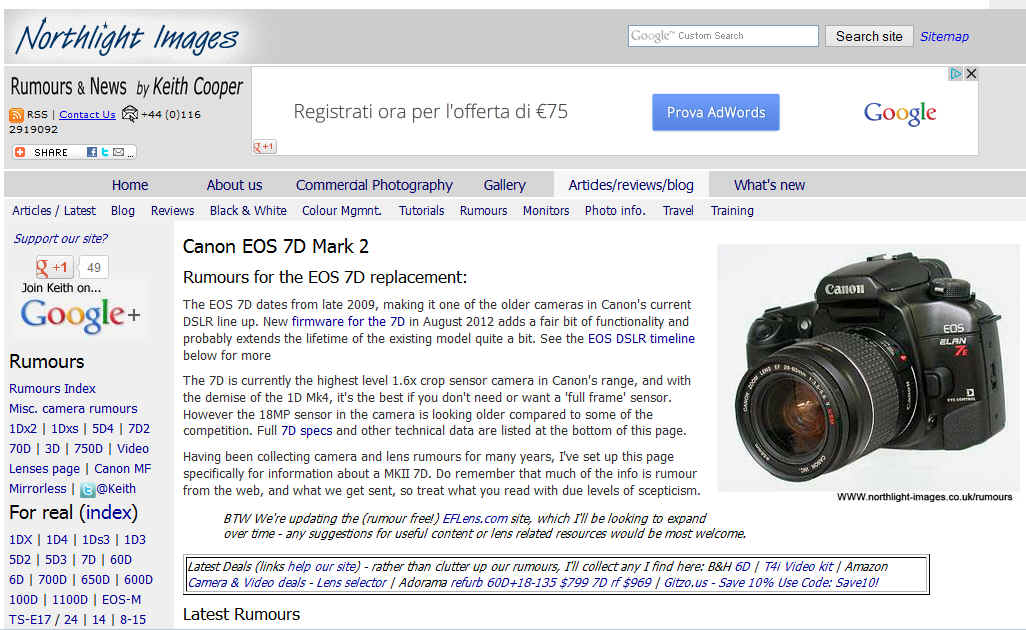Open the EFLens.com link

475,519
